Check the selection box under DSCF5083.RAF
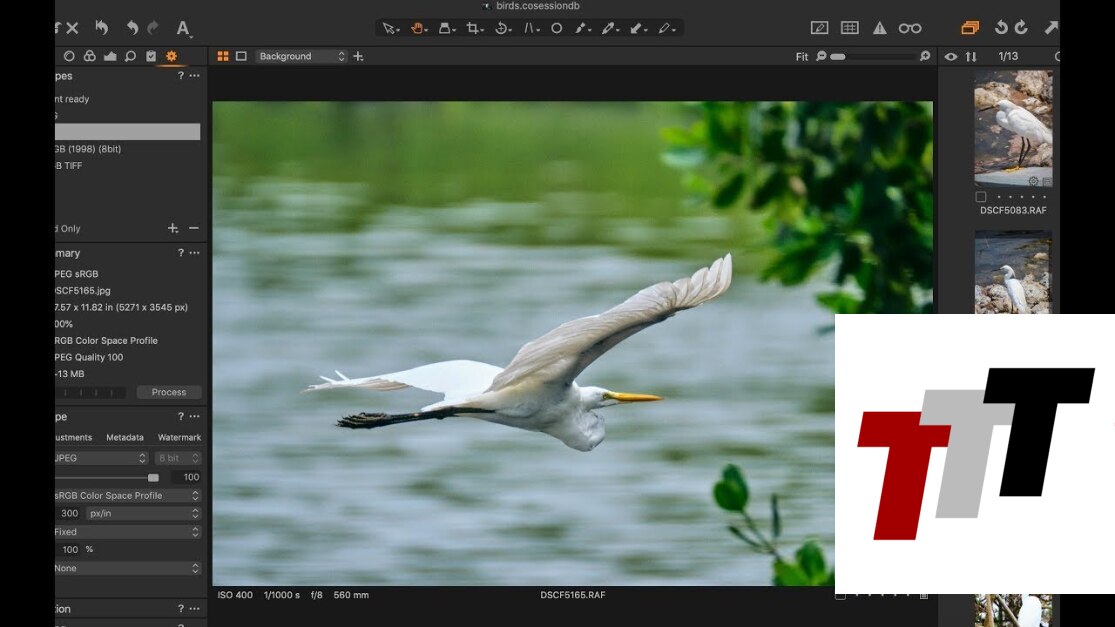1115x627 pixels. coord(981,197)
